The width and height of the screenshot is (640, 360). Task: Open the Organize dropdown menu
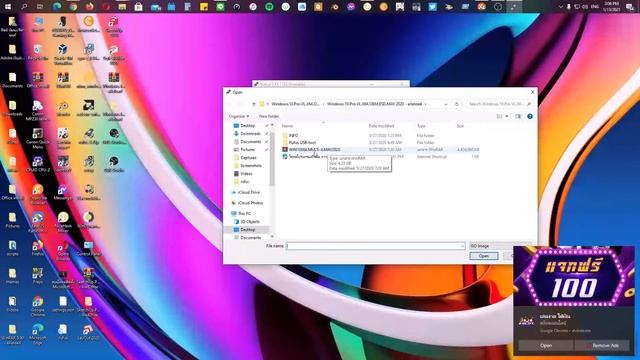point(239,116)
